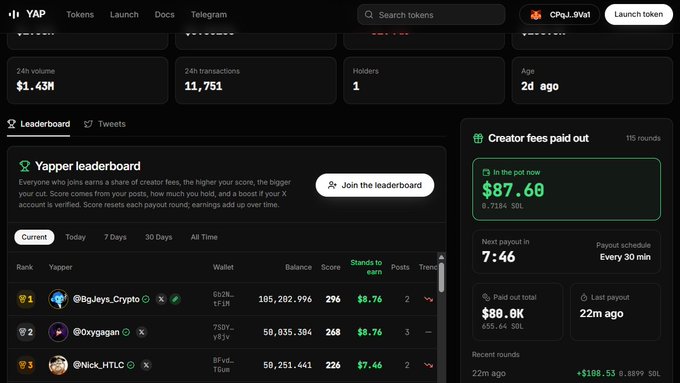The width and height of the screenshot is (680, 383).
Task: Click the $87.60 pot amount
Action: (x=513, y=190)
